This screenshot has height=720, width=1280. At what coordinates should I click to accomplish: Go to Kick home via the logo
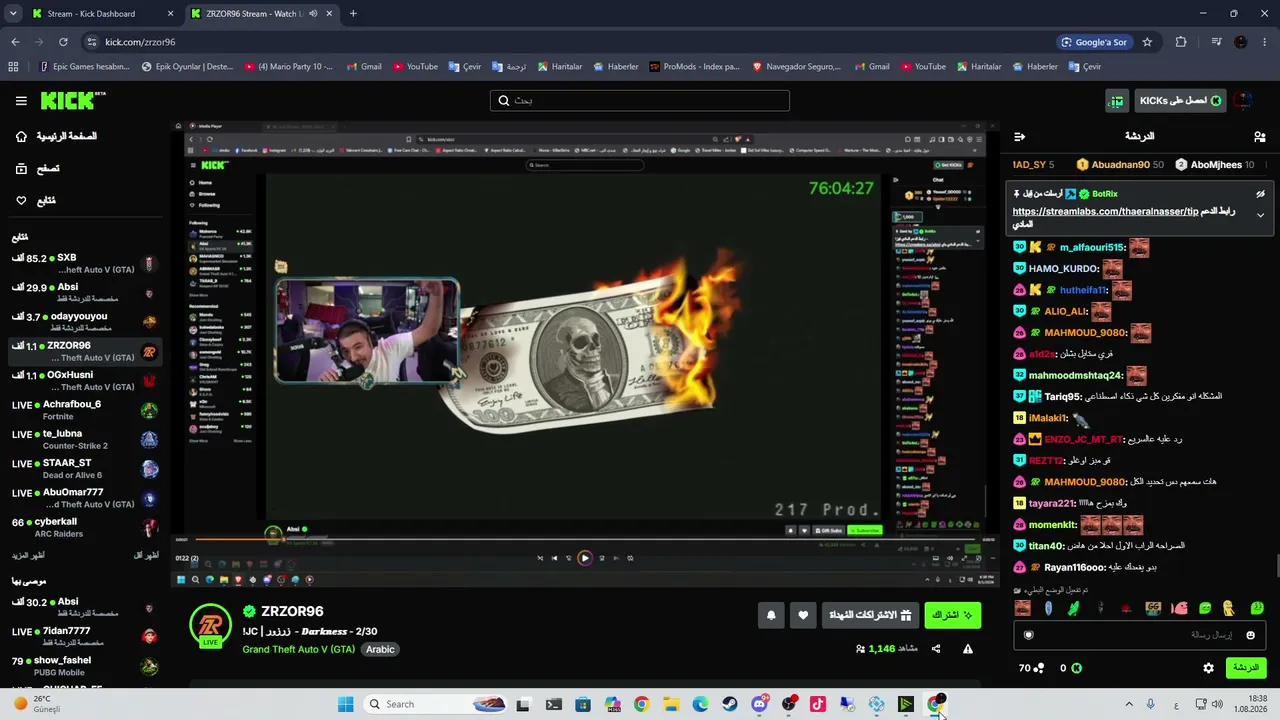[73, 100]
